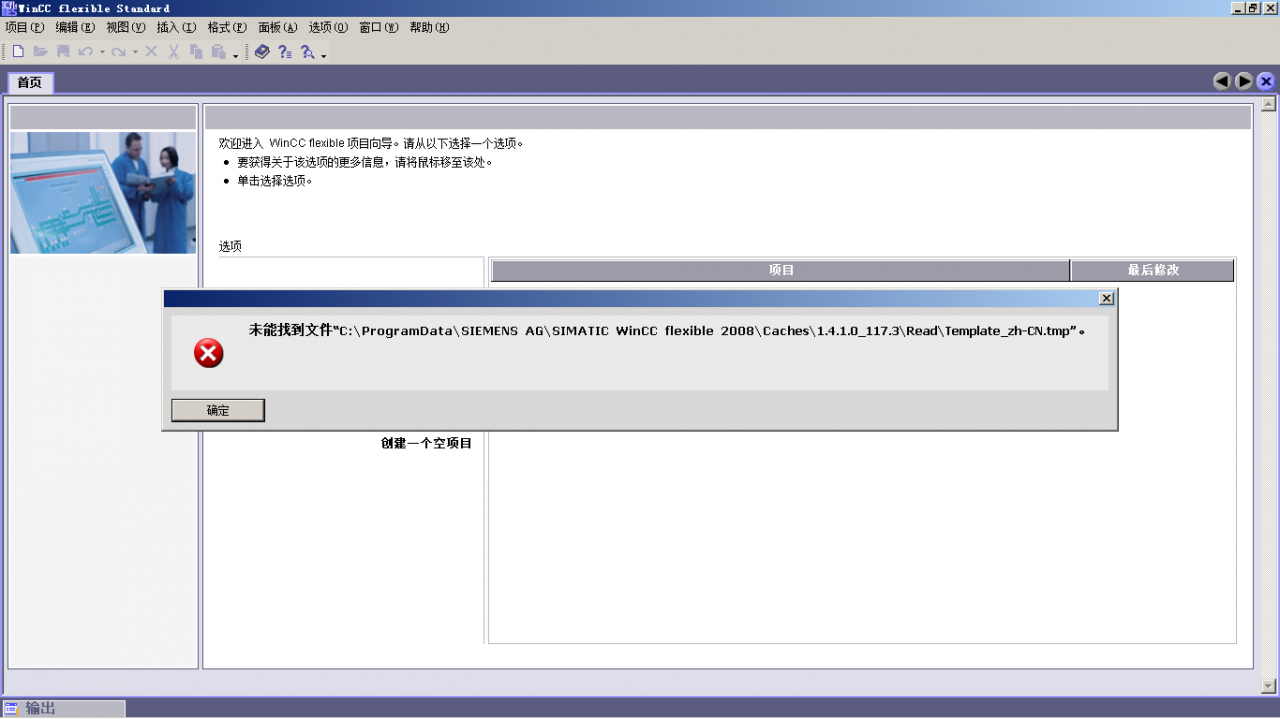This screenshot has height=719, width=1280.
Task: Close the error dialog with X button
Action: coord(1106,298)
